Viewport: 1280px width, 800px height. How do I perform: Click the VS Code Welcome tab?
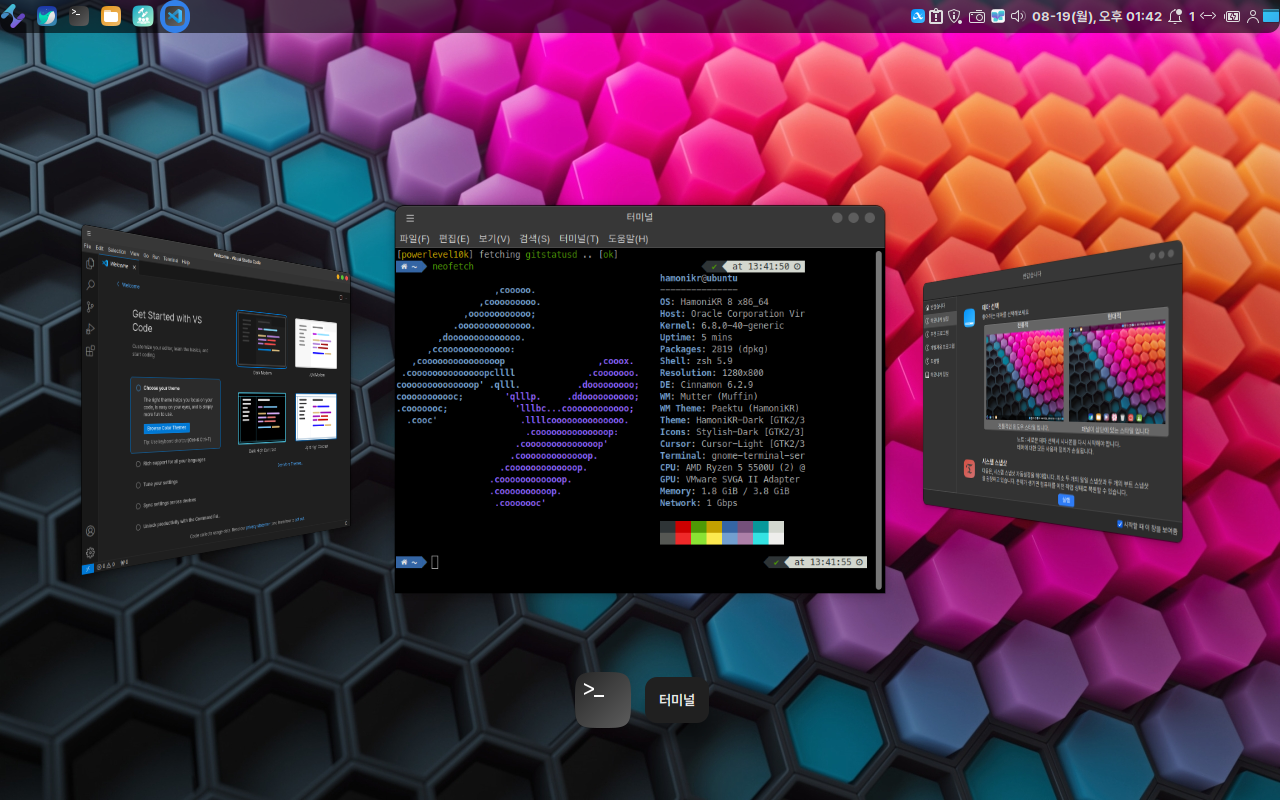pos(118,265)
